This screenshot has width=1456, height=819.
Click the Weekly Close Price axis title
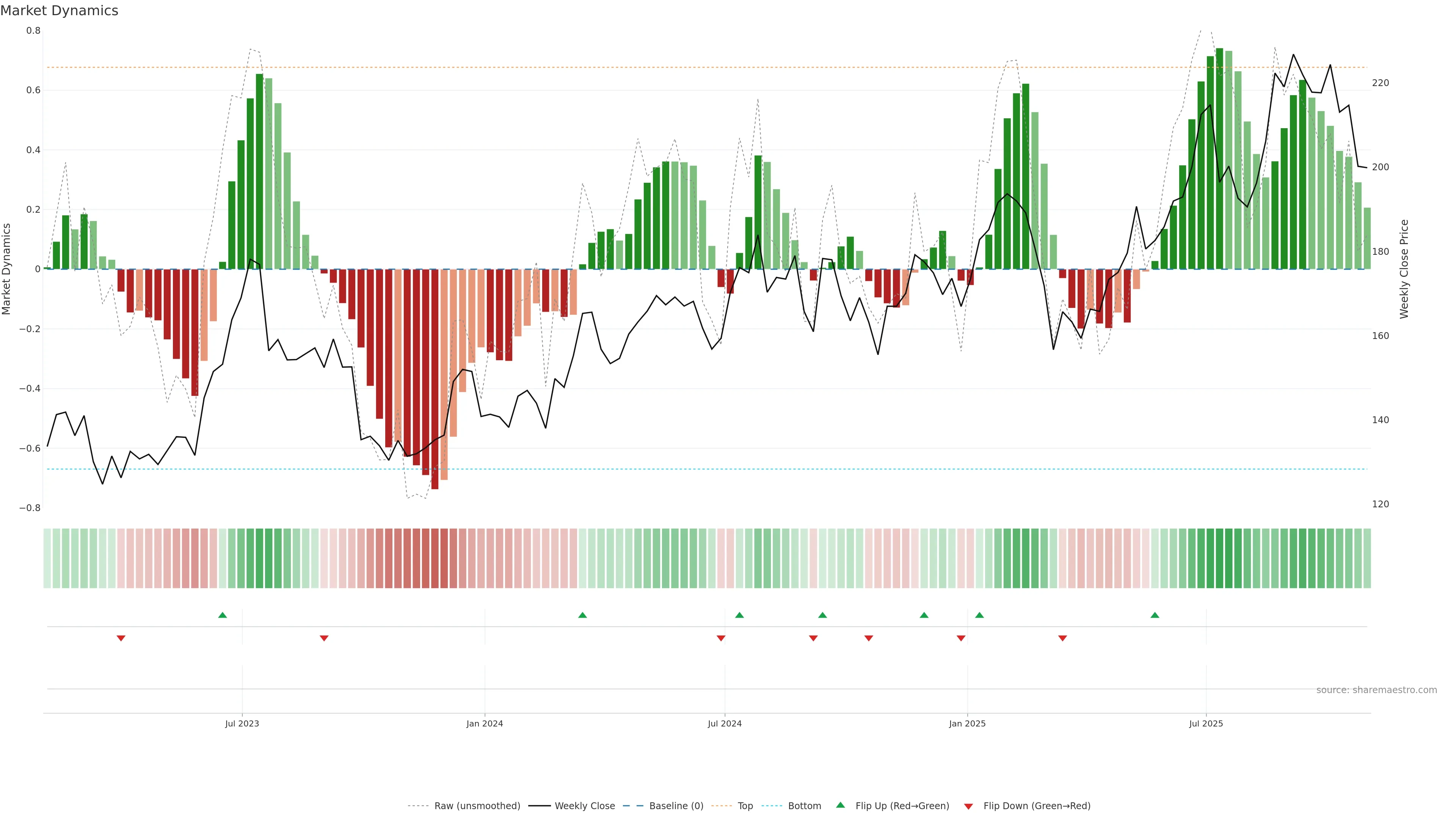point(1404,269)
